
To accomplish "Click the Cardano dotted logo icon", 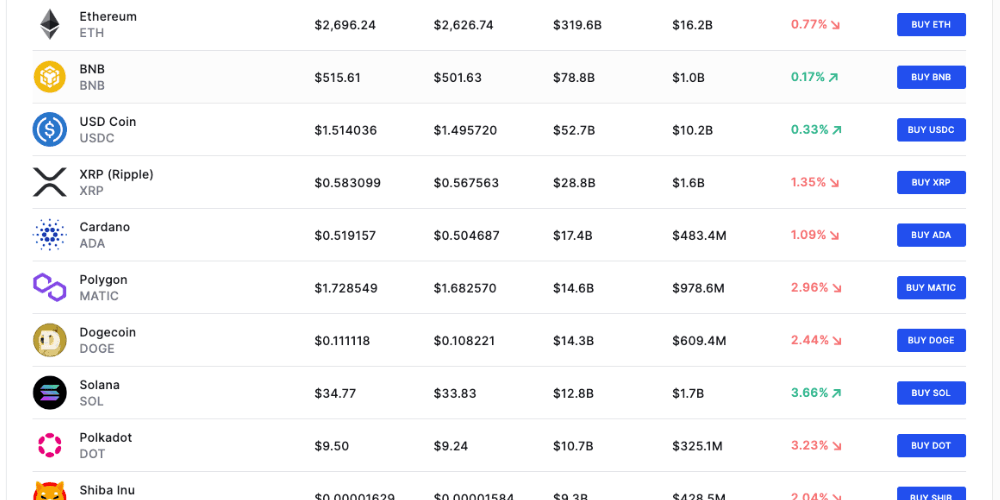I will pos(49,235).
